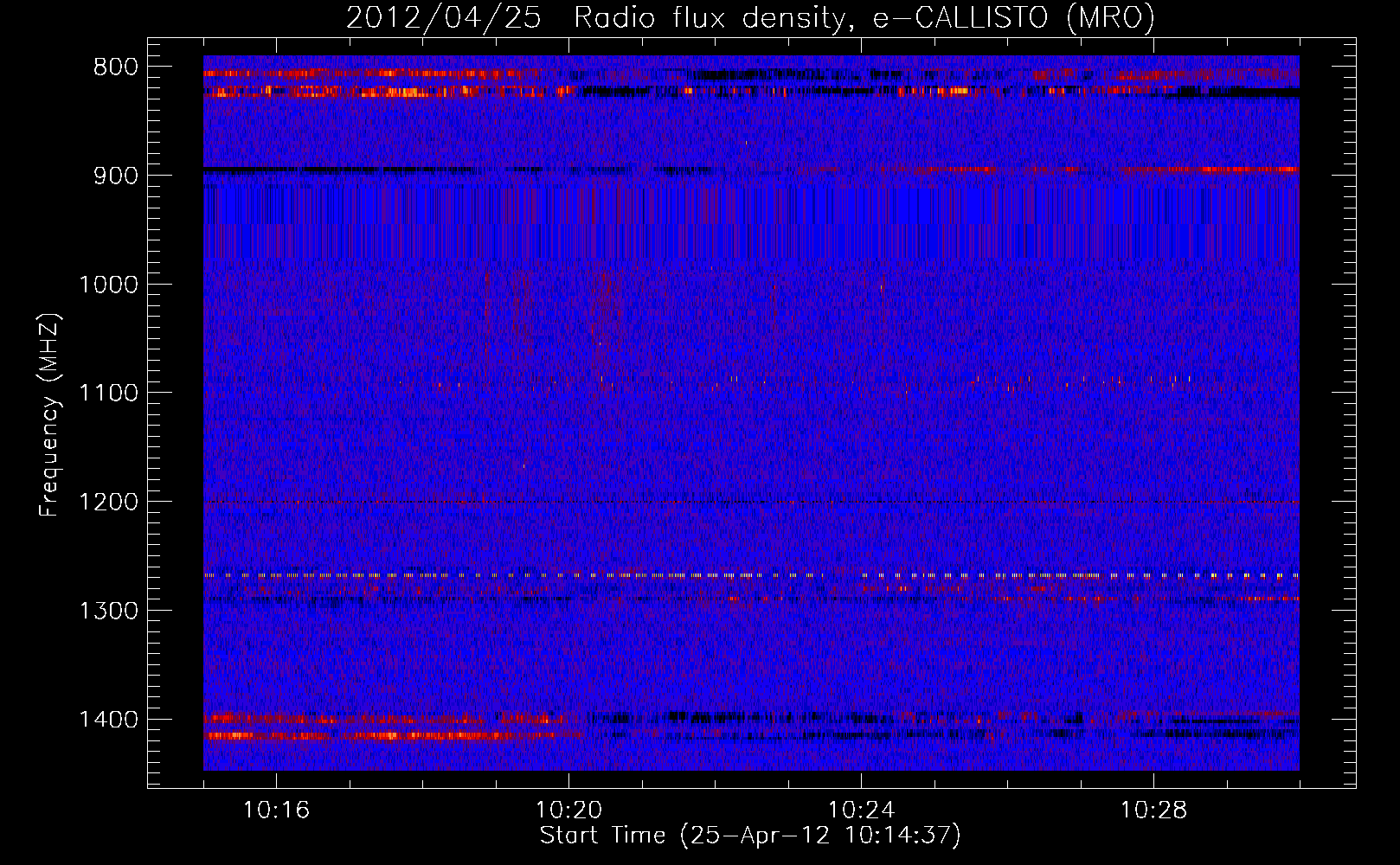Click the plot title 'Radio flux density, e-CALLISTO (MRO)'
Screen dimensions: 1400x865
click(864, 17)
